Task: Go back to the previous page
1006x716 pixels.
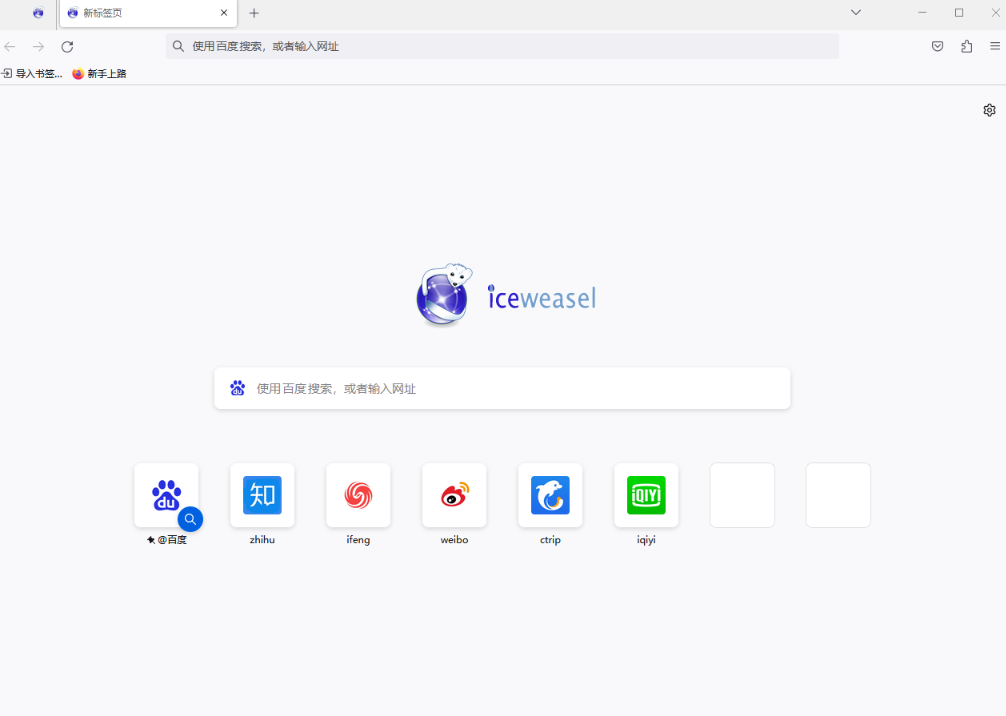Action: pyautogui.click(x=10, y=46)
